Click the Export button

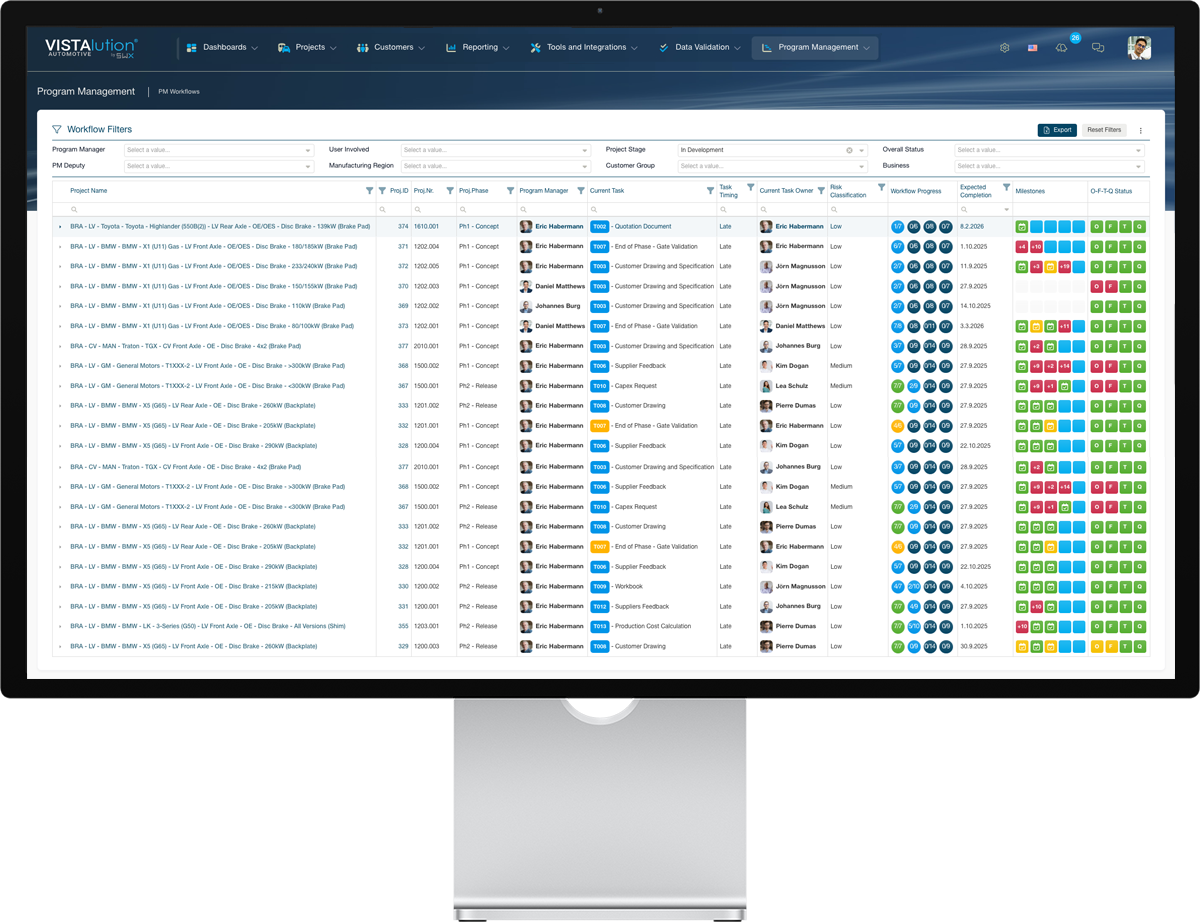tap(1057, 130)
